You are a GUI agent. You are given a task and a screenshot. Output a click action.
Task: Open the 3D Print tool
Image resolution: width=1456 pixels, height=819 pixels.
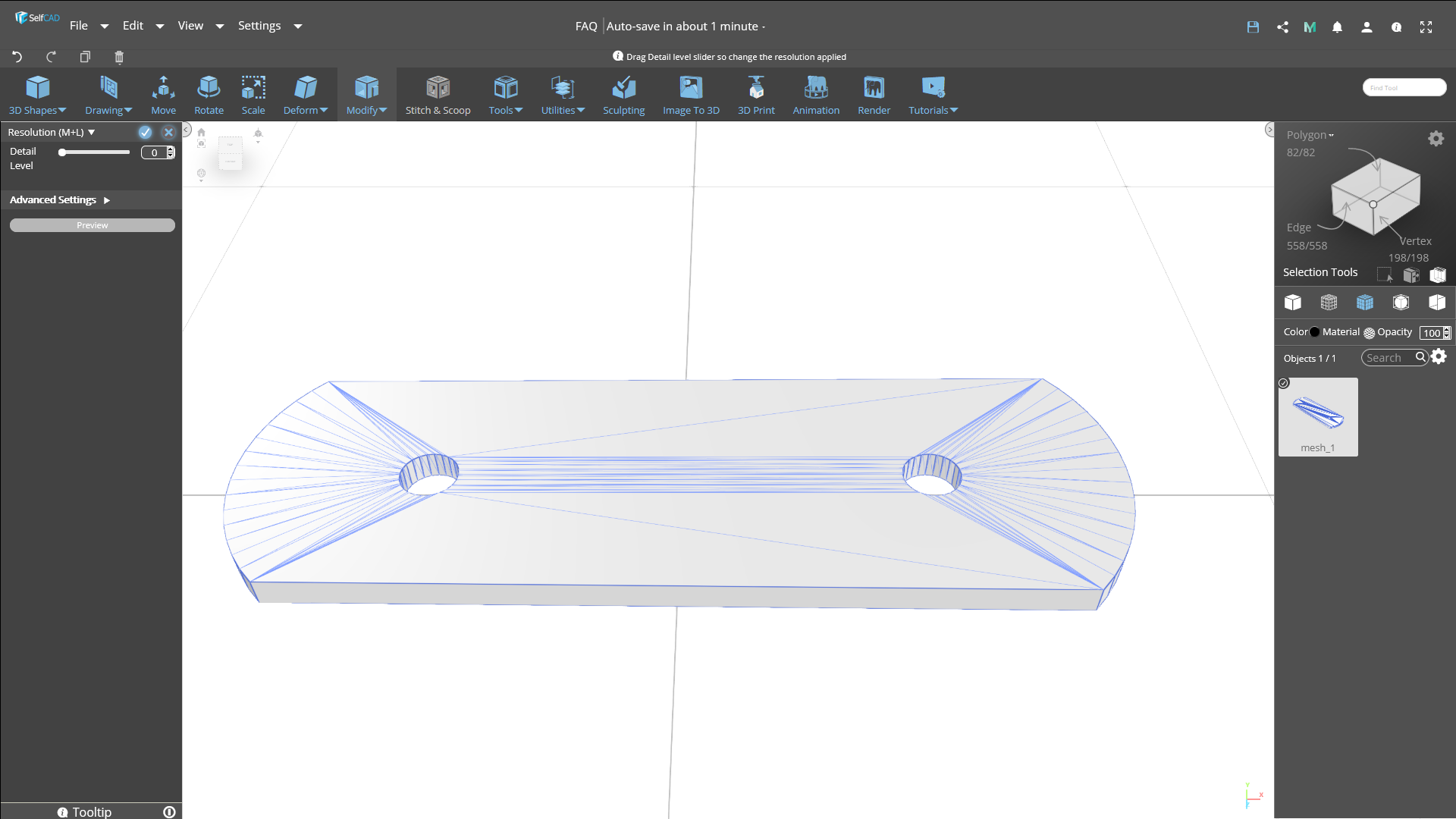tap(756, 94)
